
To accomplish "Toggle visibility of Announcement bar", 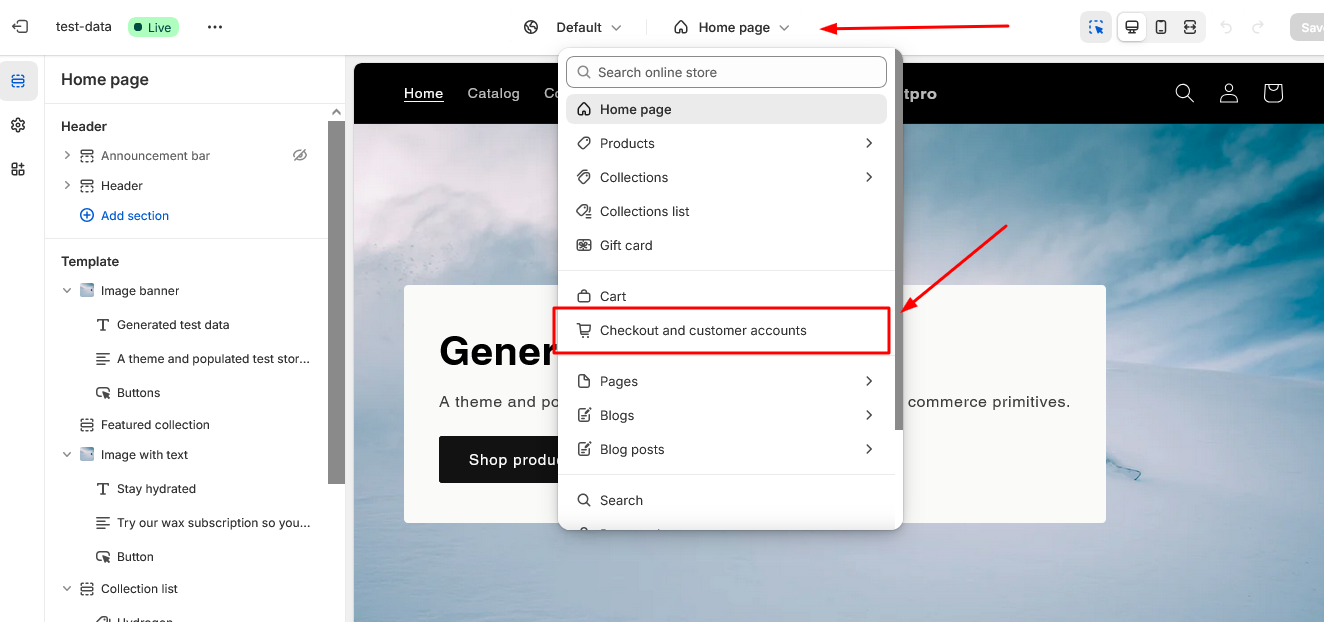I will pyautogui.click(x=300, y=155).
